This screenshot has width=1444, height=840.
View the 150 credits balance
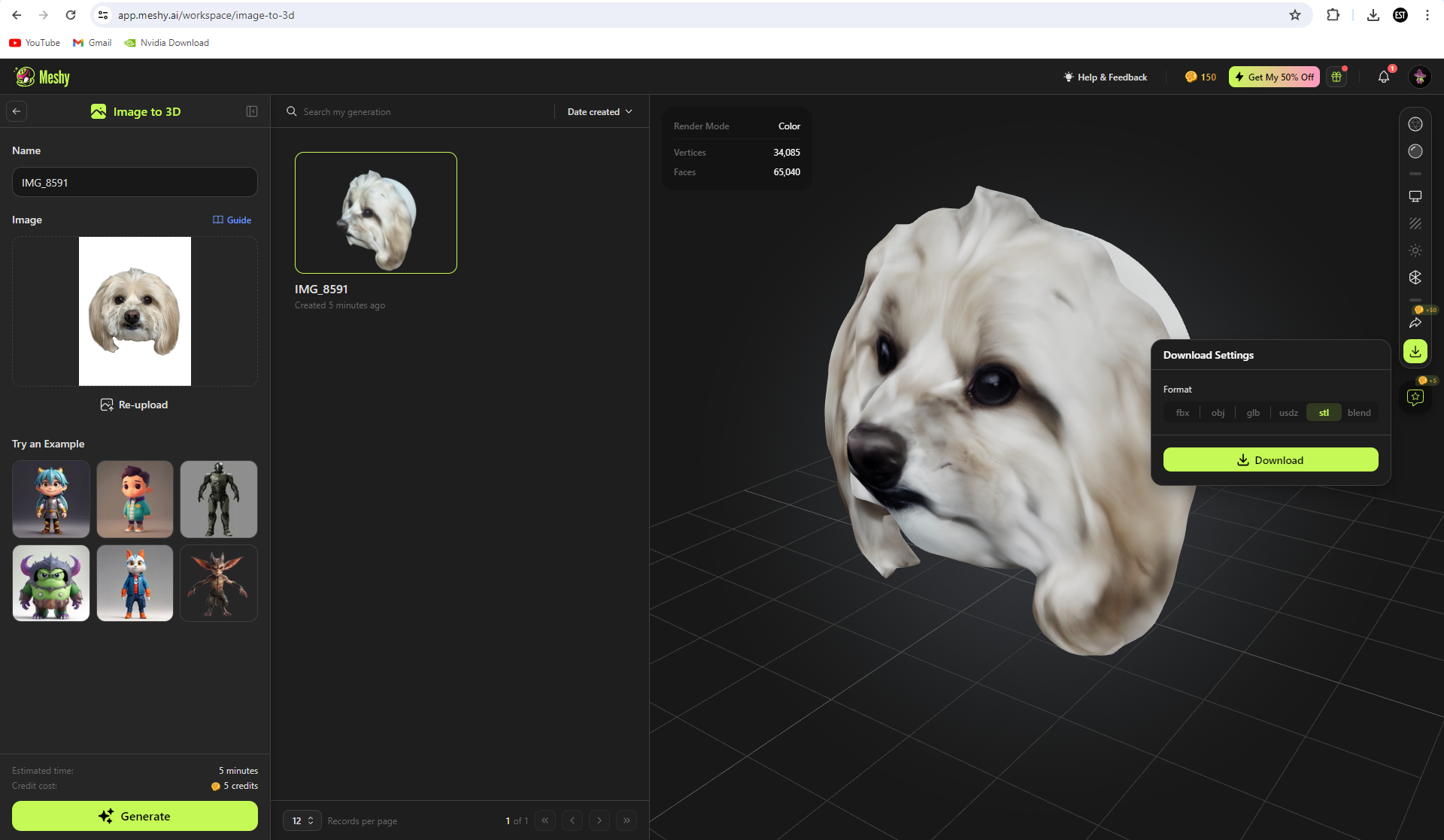(1200, 77)
